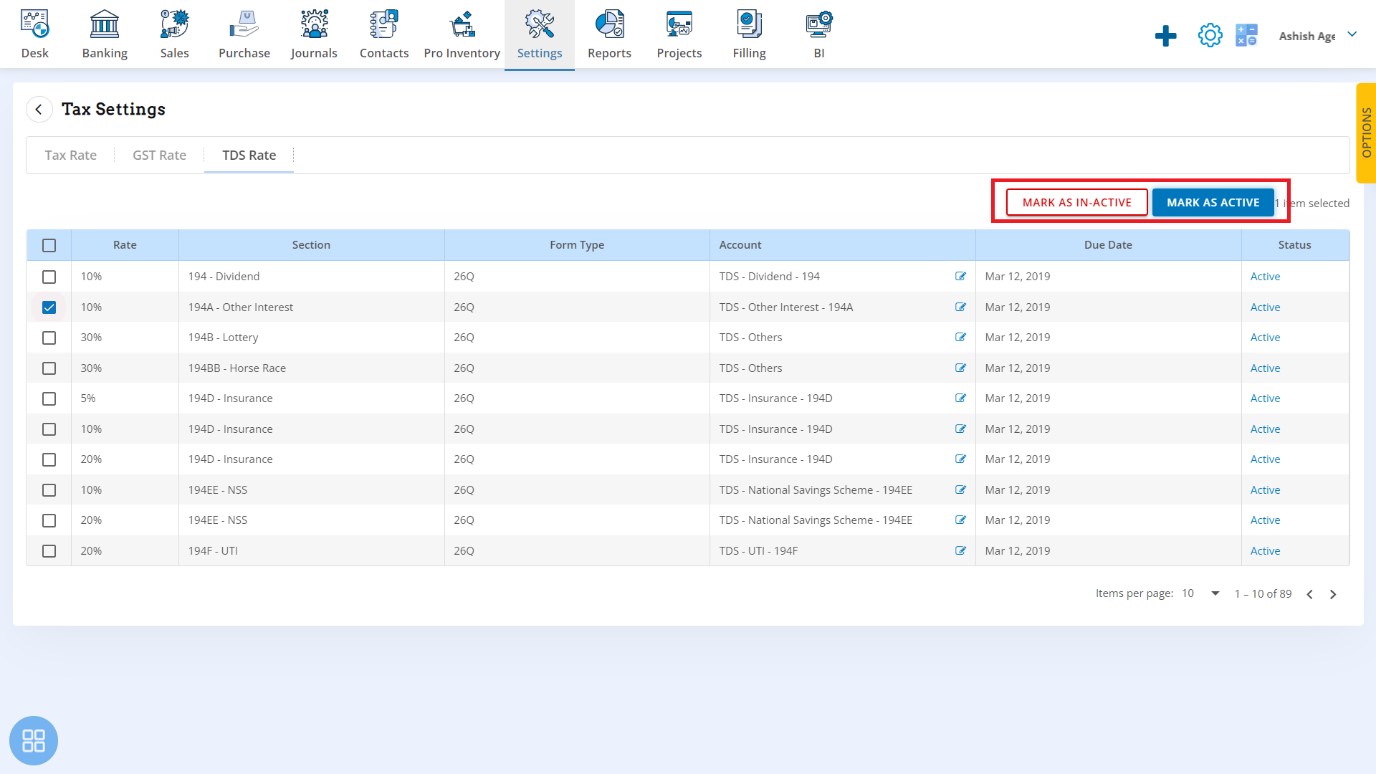This screenshot has height=774, width=1376.
Task: Check the 194BB - Horse Race checkbox
Action: (49, 368)
